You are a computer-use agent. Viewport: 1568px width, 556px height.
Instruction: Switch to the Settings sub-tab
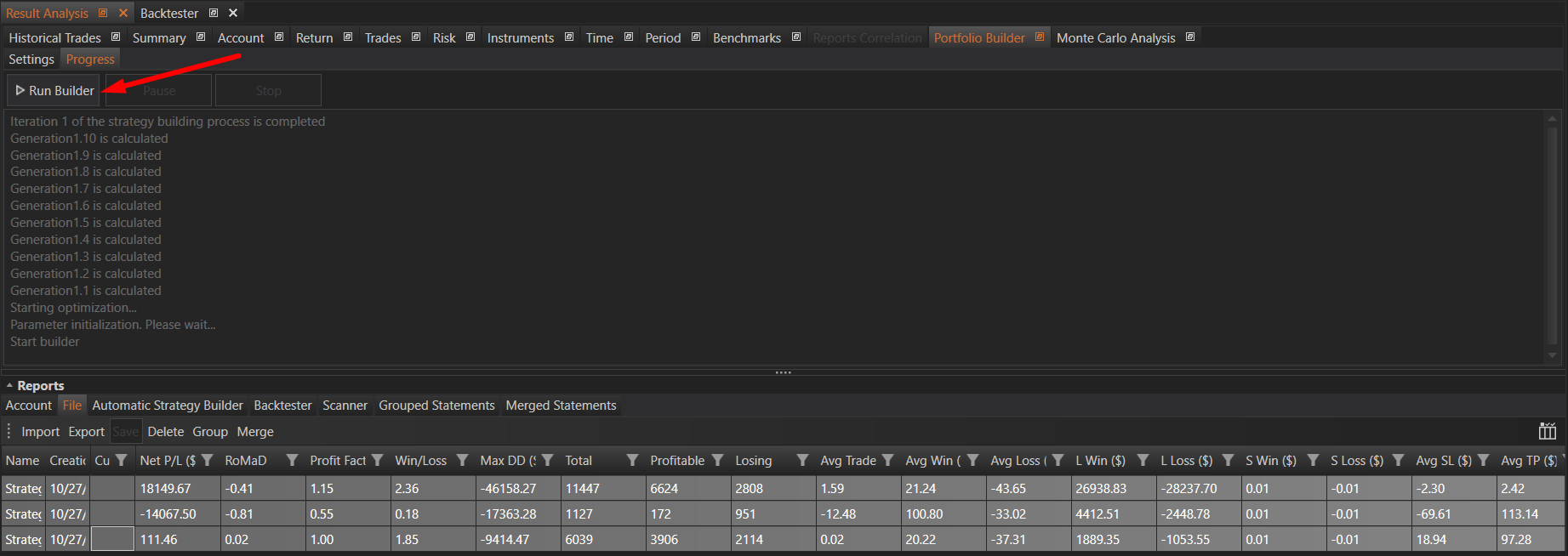(31, 59)
